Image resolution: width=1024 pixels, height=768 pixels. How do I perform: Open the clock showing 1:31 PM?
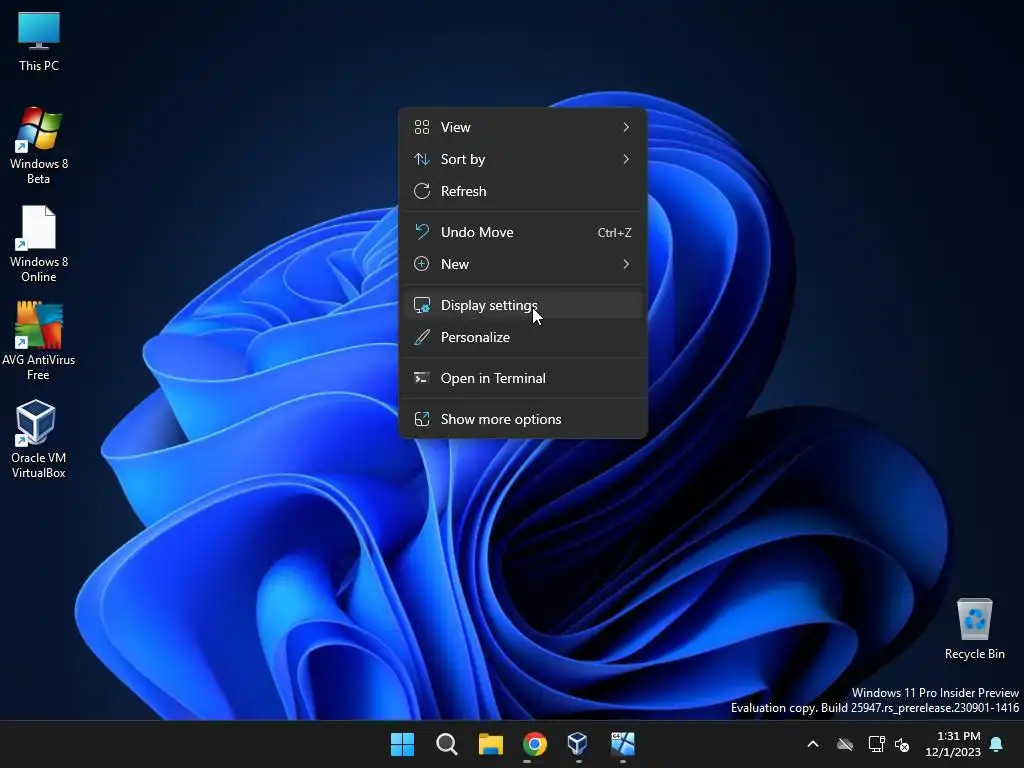coord(953,744)
